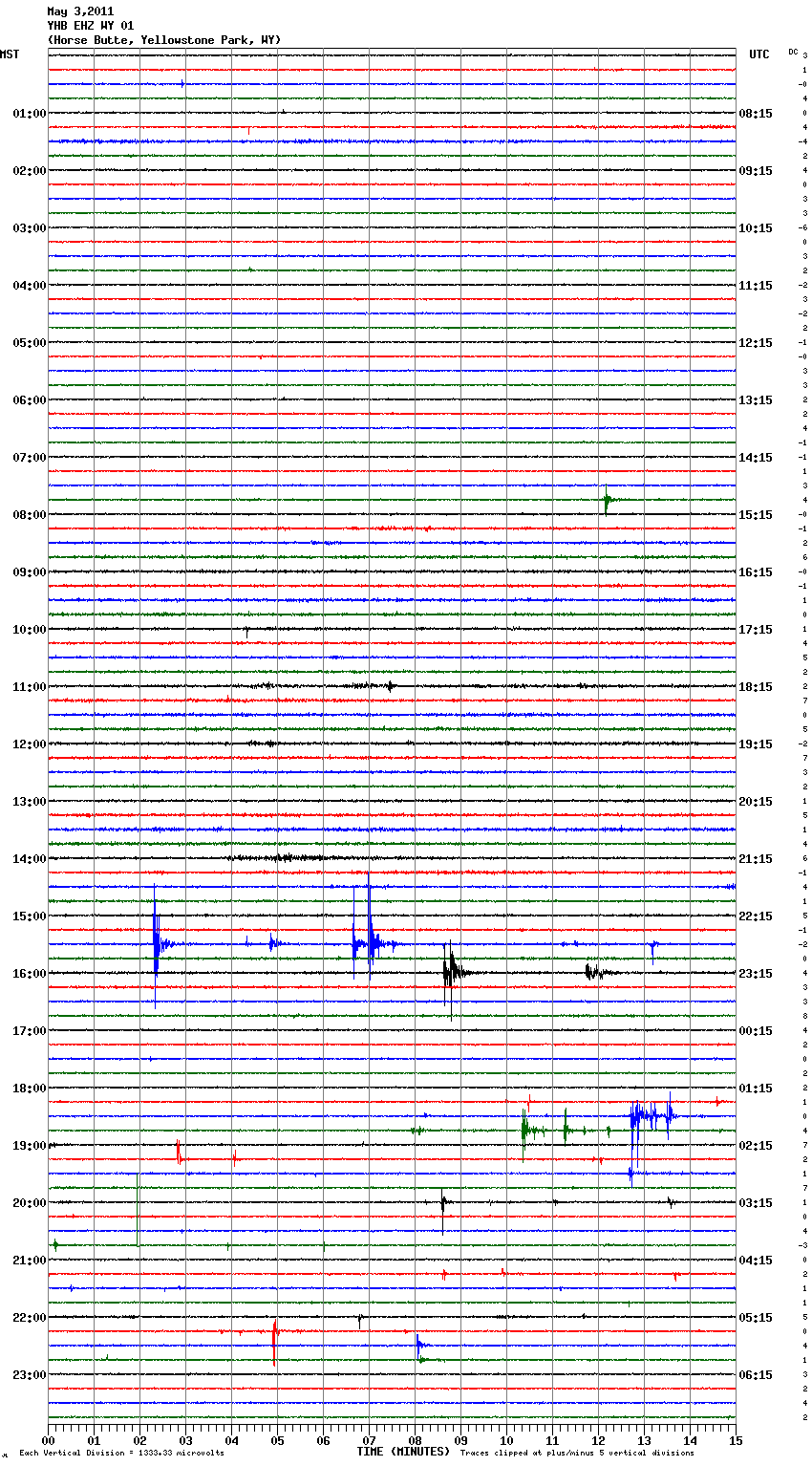
Task: Click the 10 tick on the minutes axis
Action: point(506,1440)
